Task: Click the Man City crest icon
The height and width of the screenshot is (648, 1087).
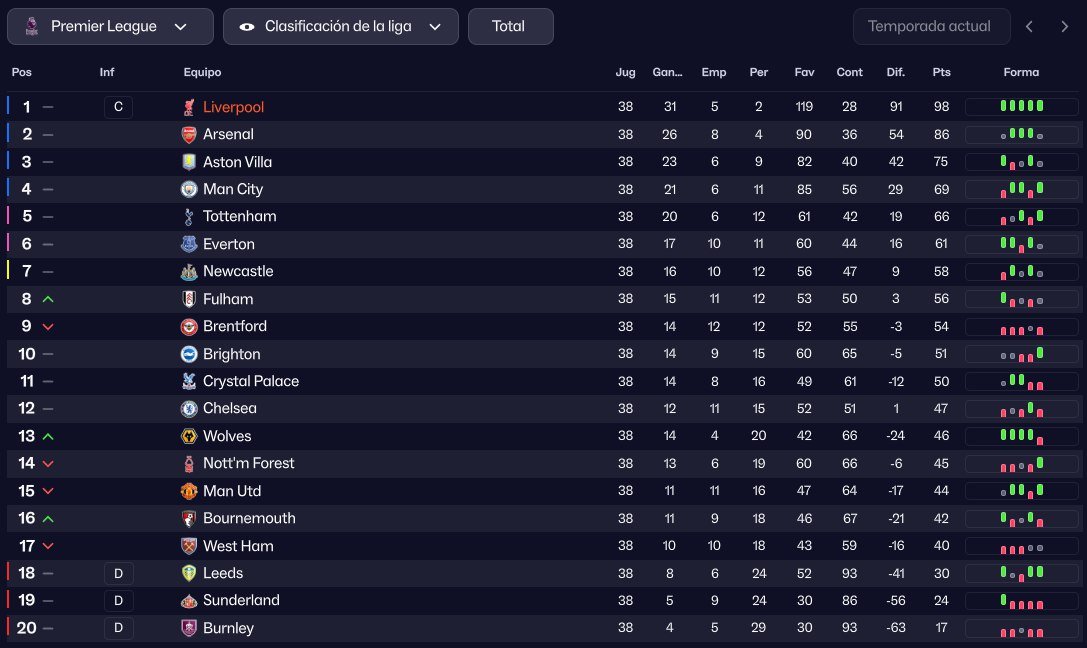Action: (189, 189)
